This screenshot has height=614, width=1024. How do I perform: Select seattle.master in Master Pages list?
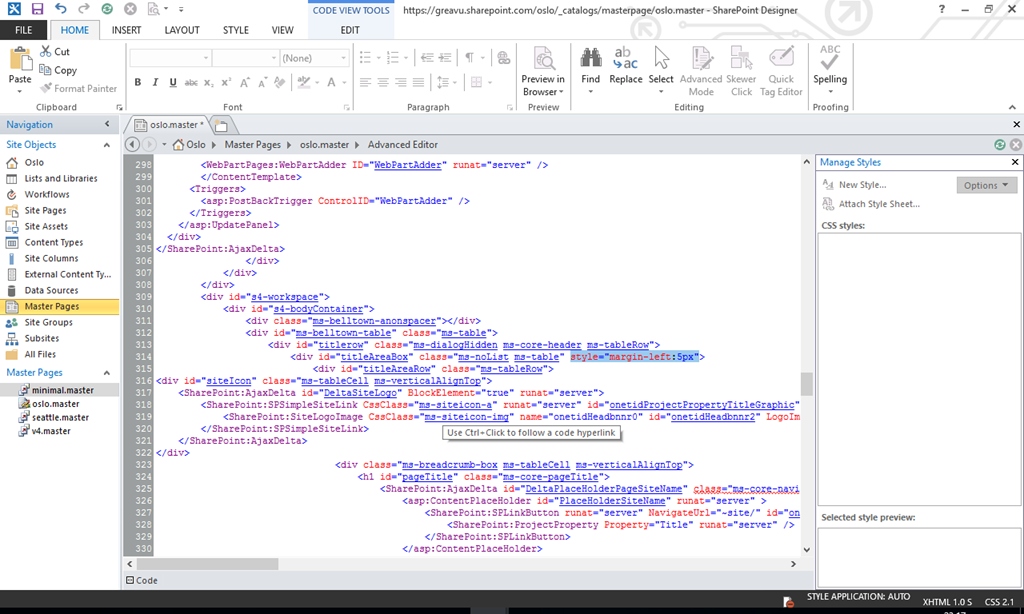pyautogui.click(x=60, y=418)
